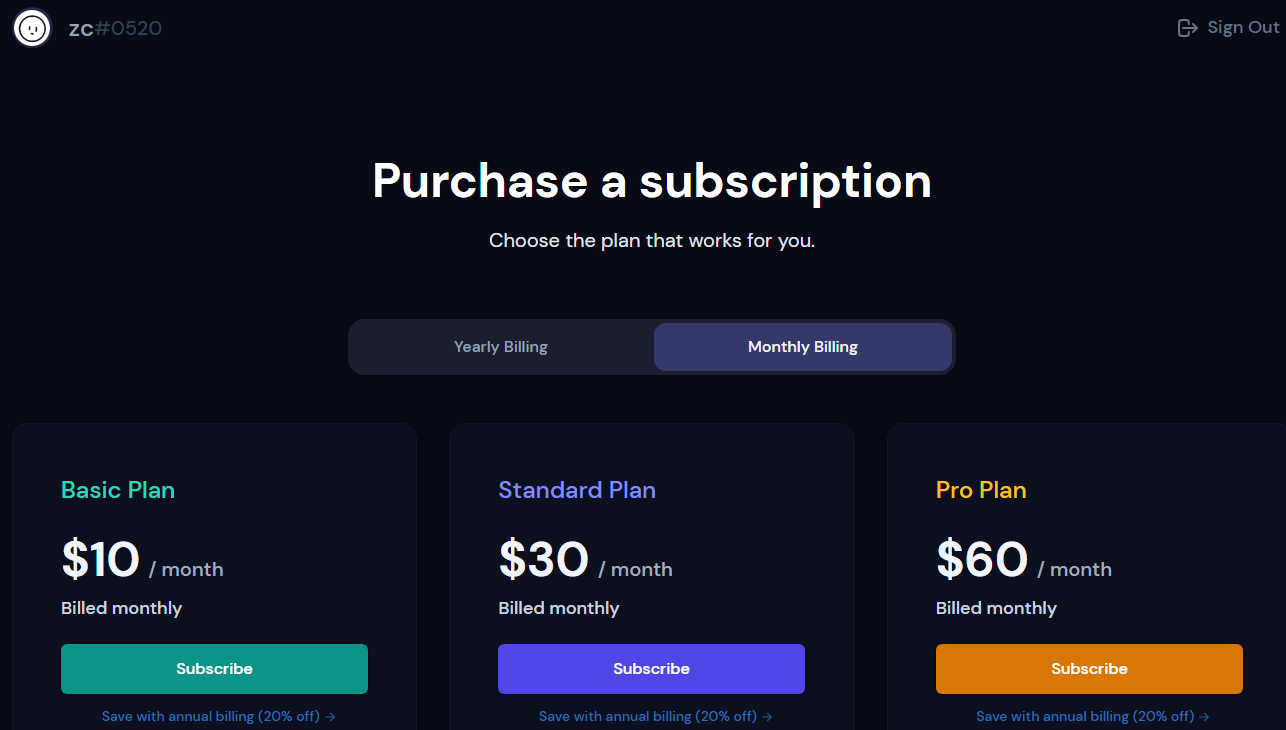Hit the orange Pro Plan Subscribe button
Screen dimensions: 1286x730
coord(1089,669)
